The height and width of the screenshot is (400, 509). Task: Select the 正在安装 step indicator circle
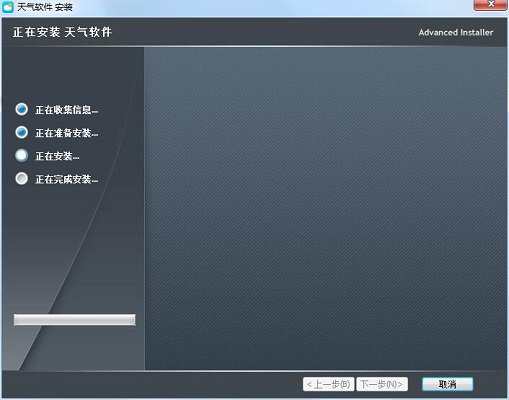tap(22, 155)
